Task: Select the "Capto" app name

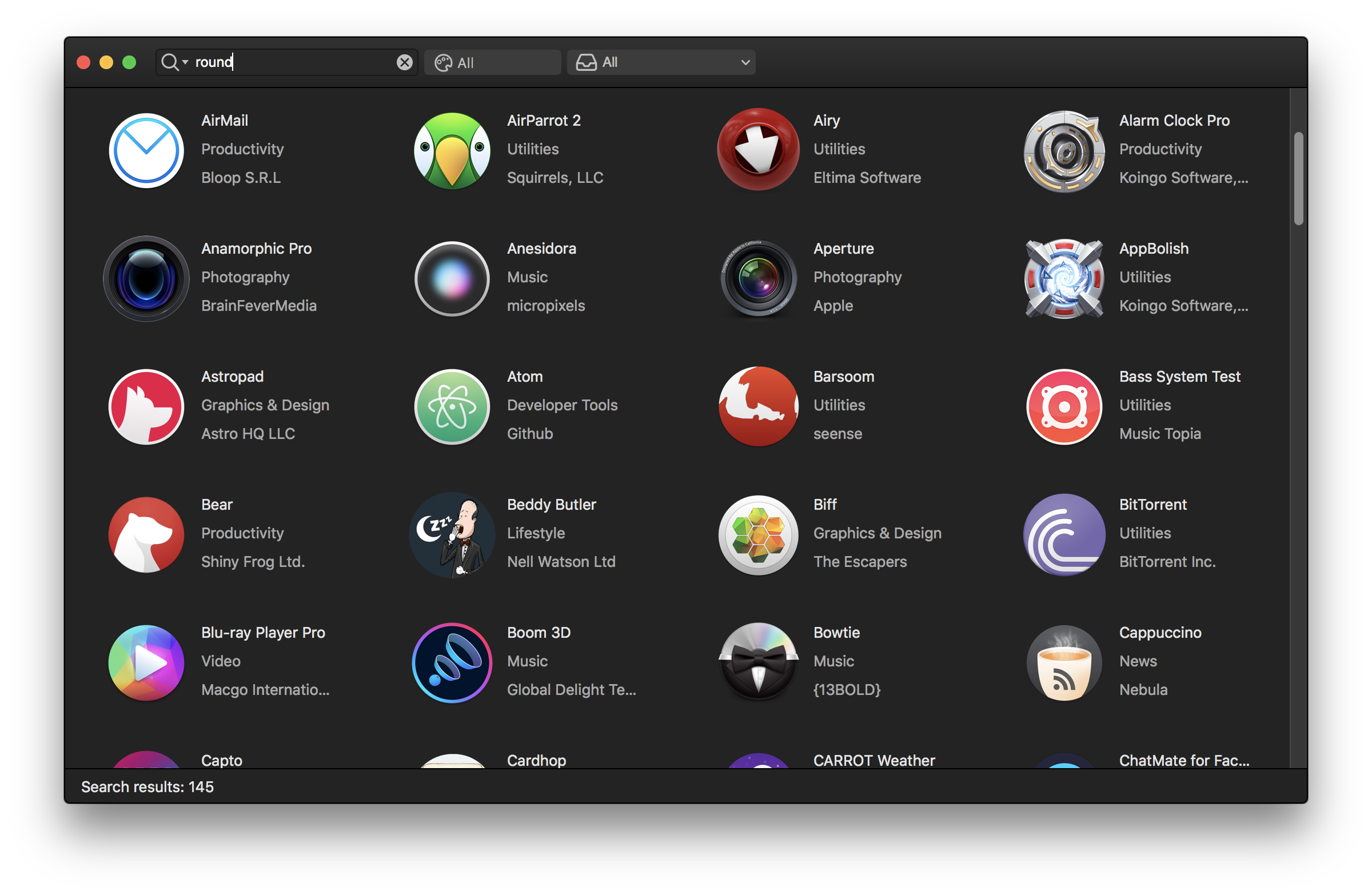Action: click(x=221, y=761)
